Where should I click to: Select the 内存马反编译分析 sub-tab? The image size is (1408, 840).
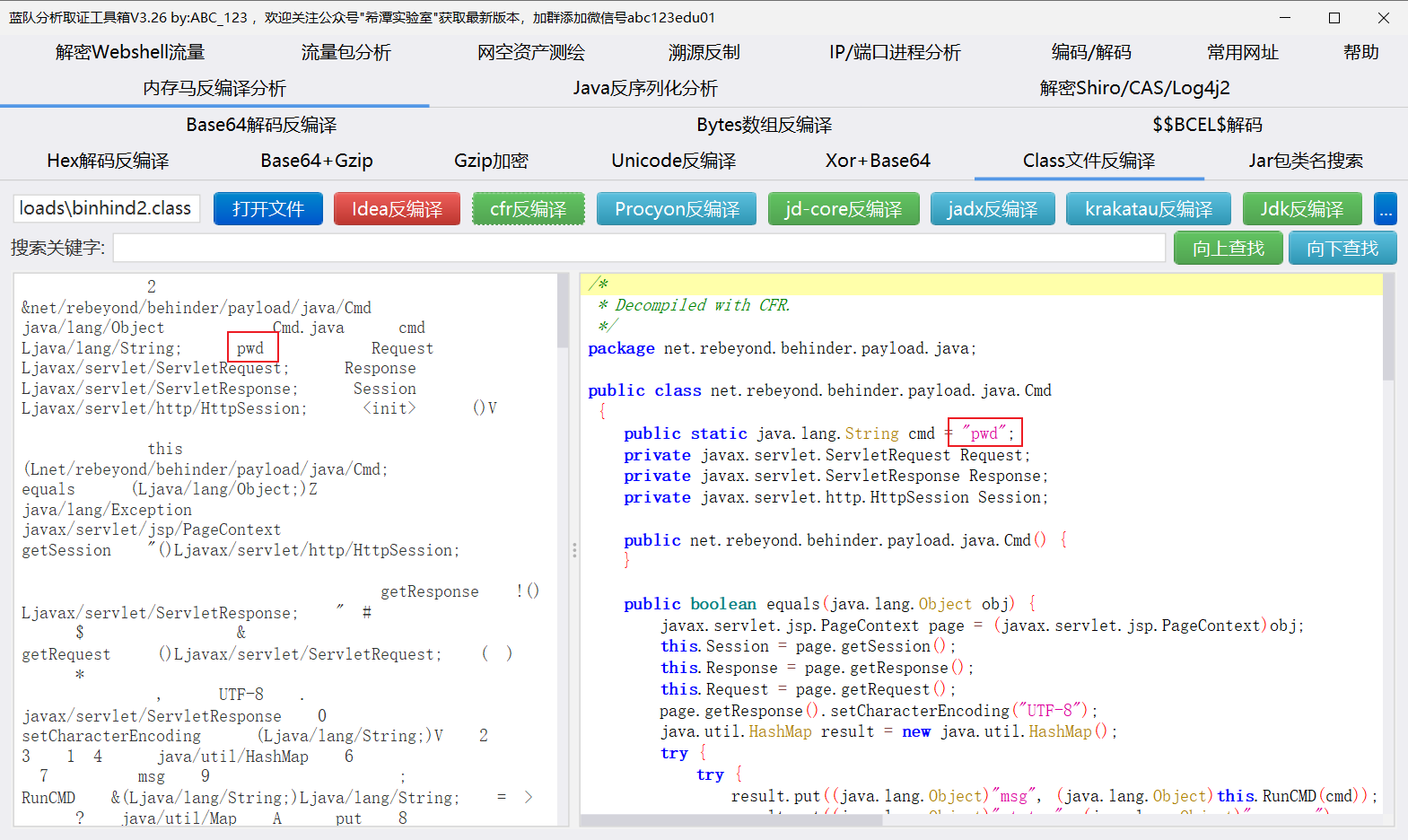click(x=214, y=88)
